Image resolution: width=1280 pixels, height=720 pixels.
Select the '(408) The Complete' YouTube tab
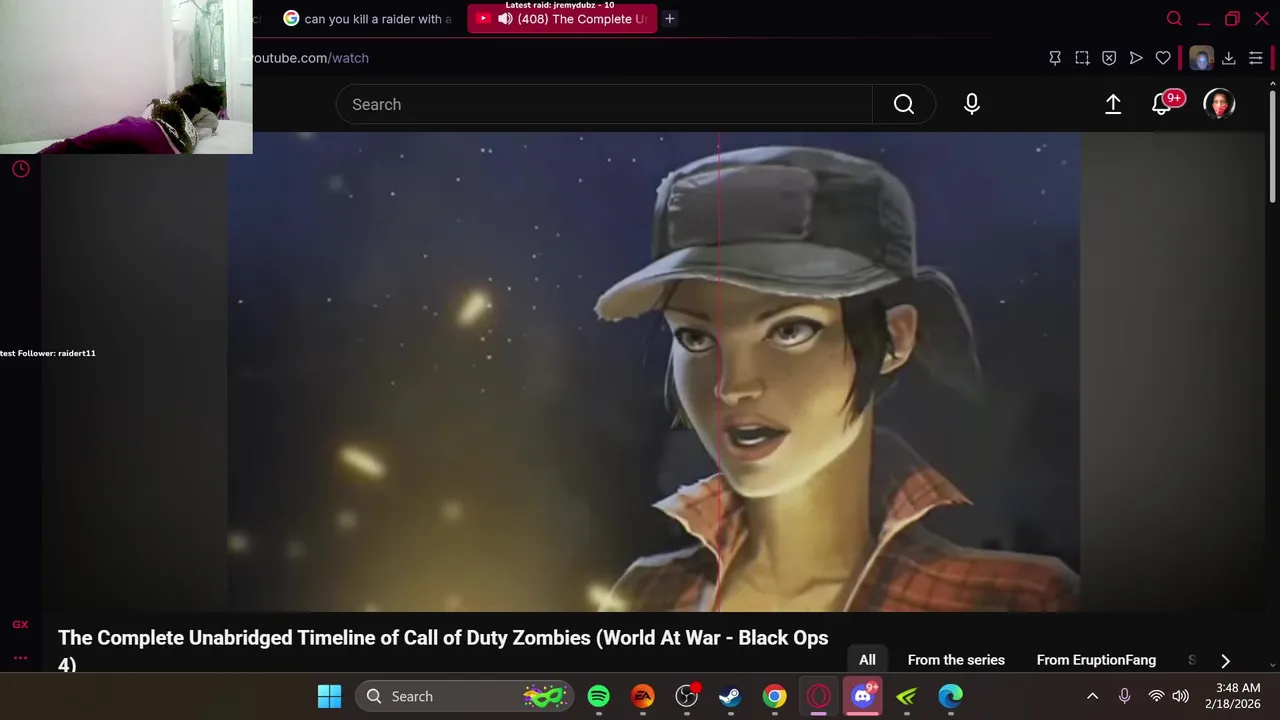(x=562, y=18)
